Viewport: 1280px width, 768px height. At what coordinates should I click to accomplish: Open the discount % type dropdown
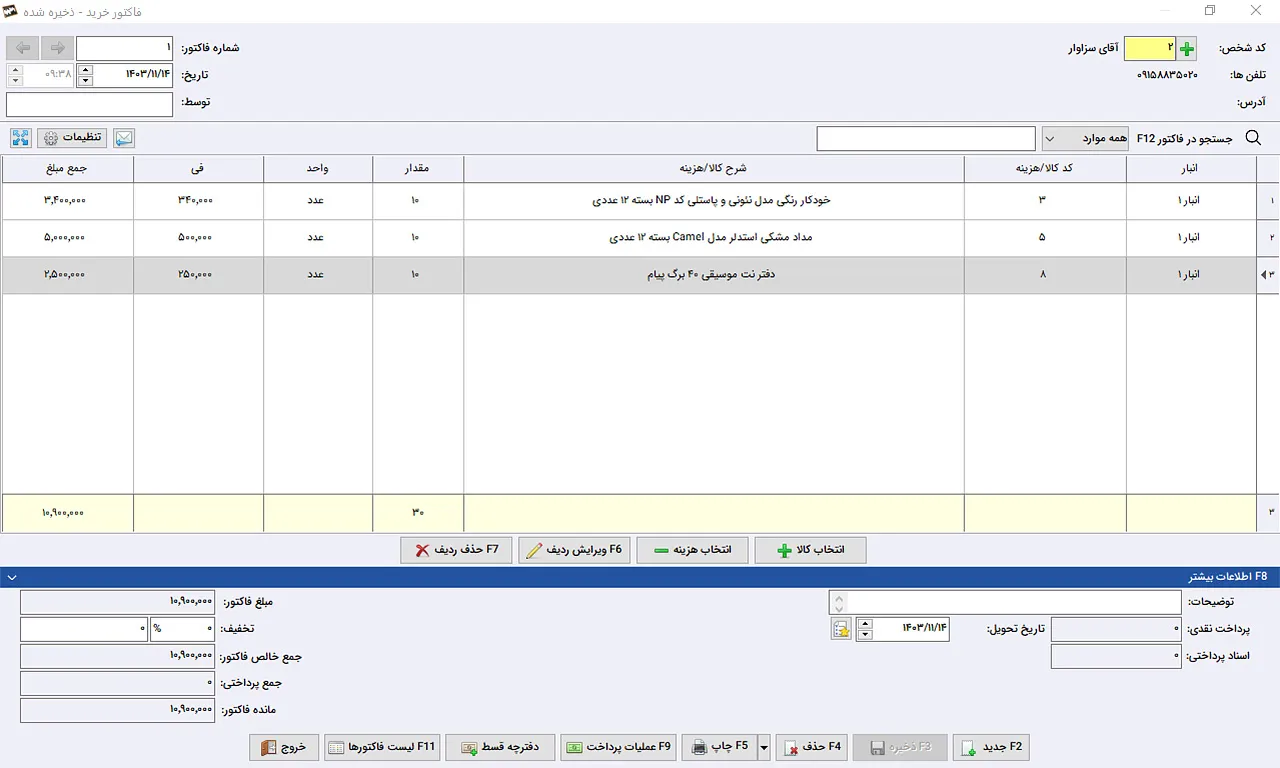pyautogui.click(x=183, y=629)
